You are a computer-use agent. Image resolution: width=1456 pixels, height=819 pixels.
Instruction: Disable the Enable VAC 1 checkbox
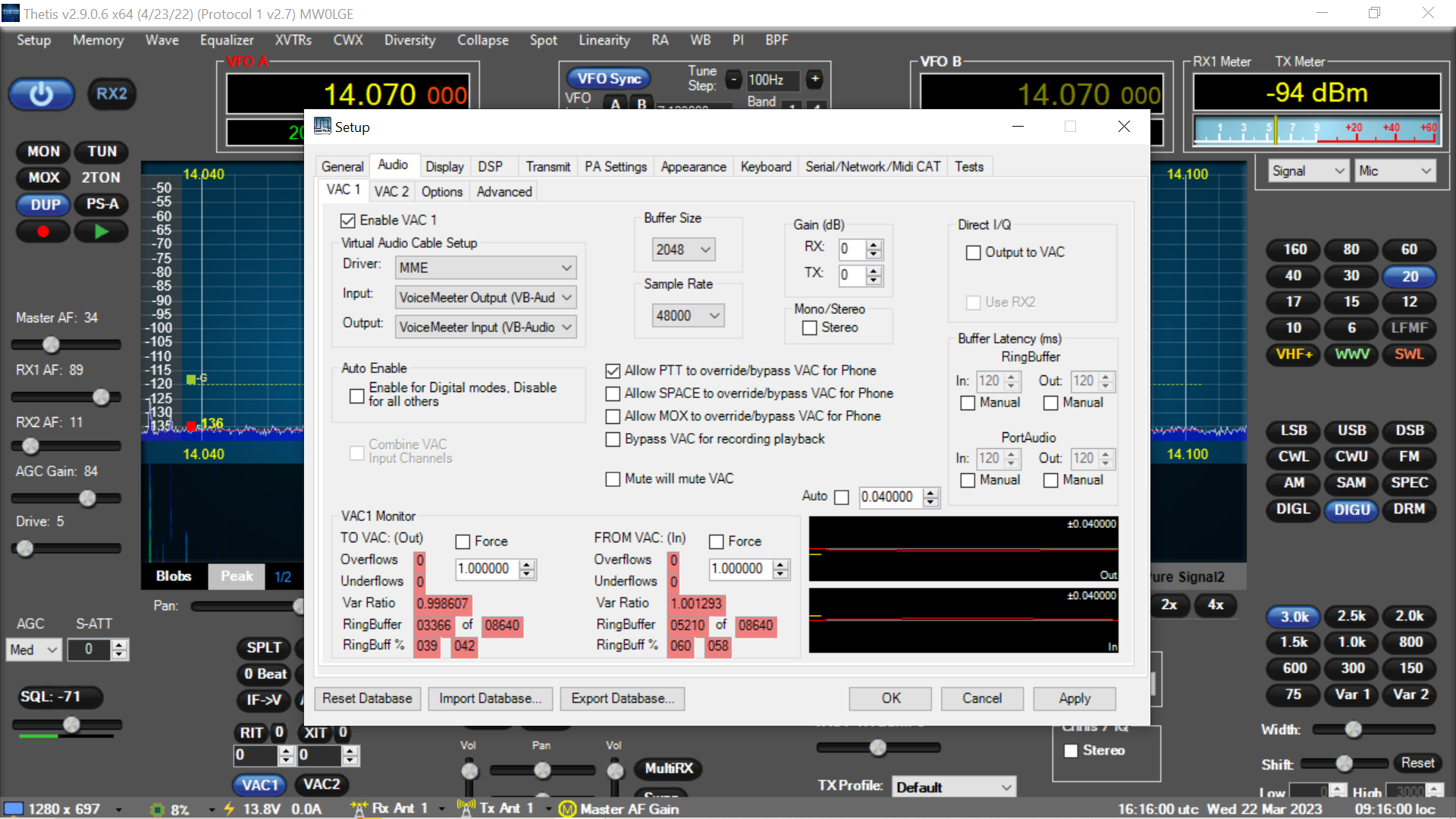pyautogui.click(x=348, y=221)
